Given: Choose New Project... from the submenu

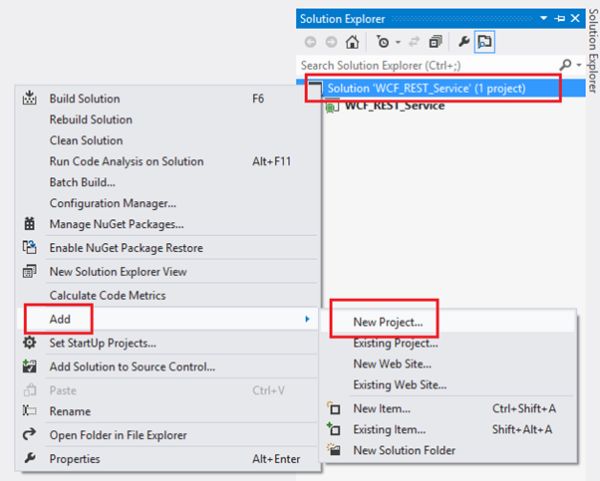Looking at the screenshot, I should click(x=388, y=323).
